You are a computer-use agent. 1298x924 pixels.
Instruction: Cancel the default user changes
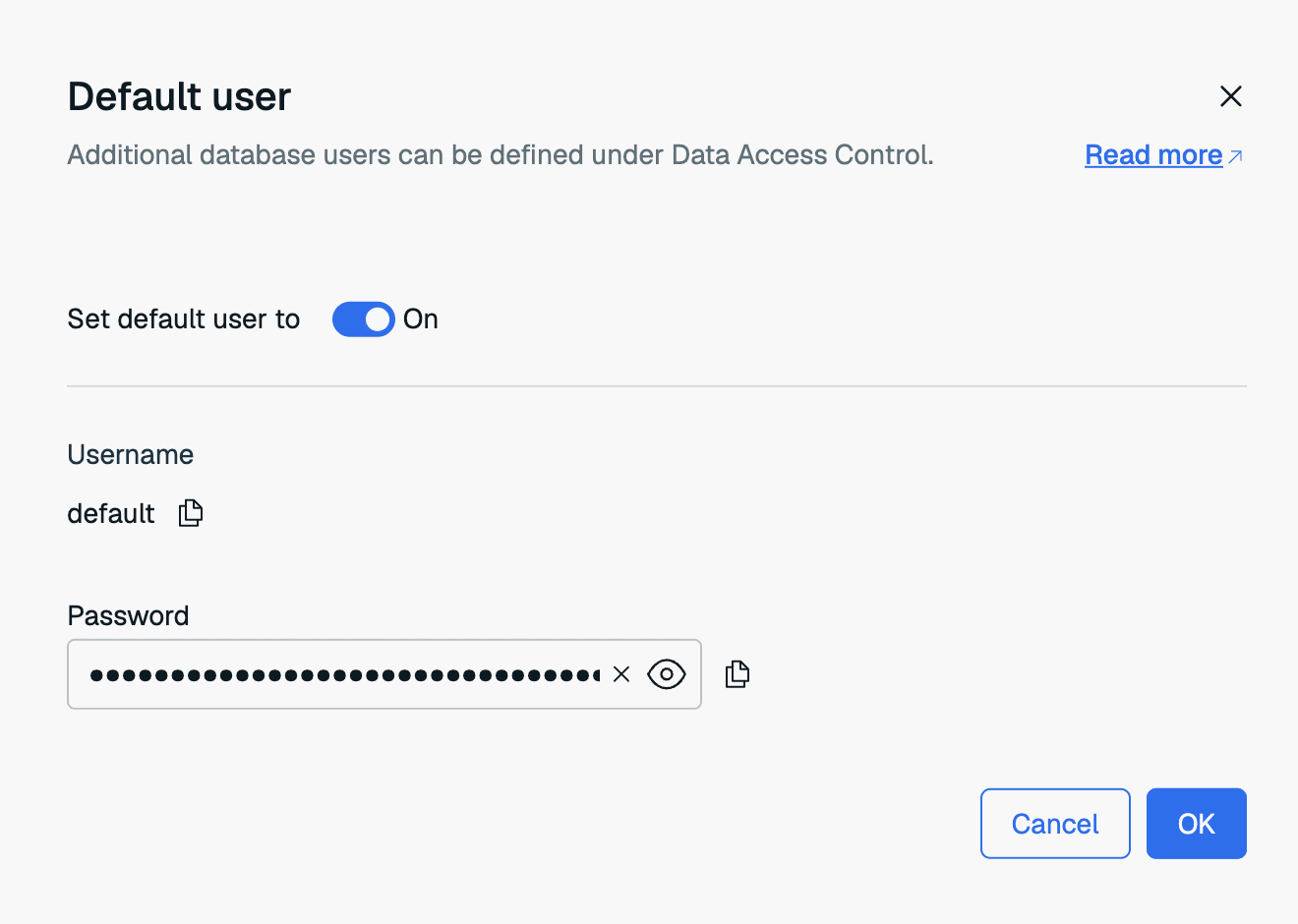[1055, 824]
